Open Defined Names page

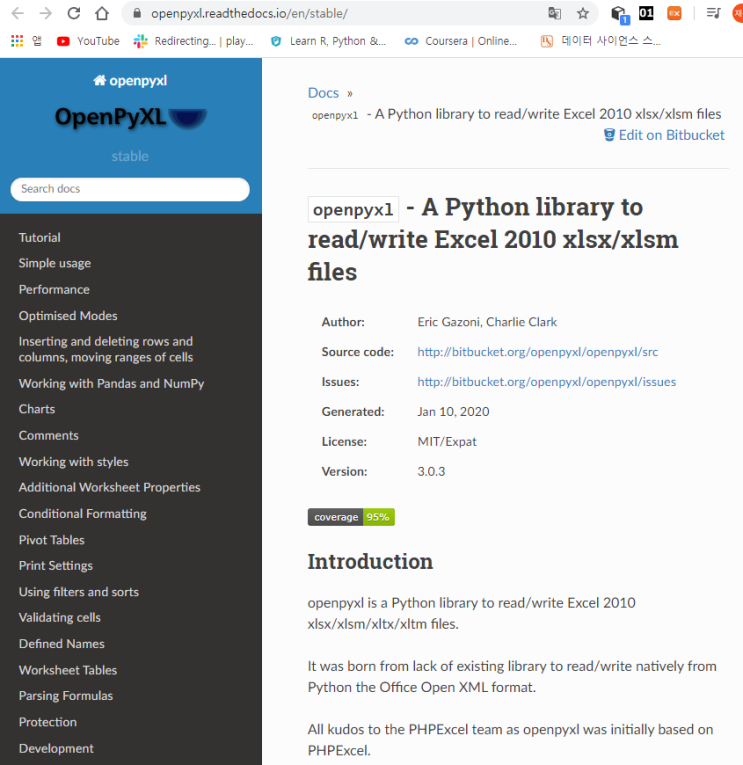tap(61, 644)
